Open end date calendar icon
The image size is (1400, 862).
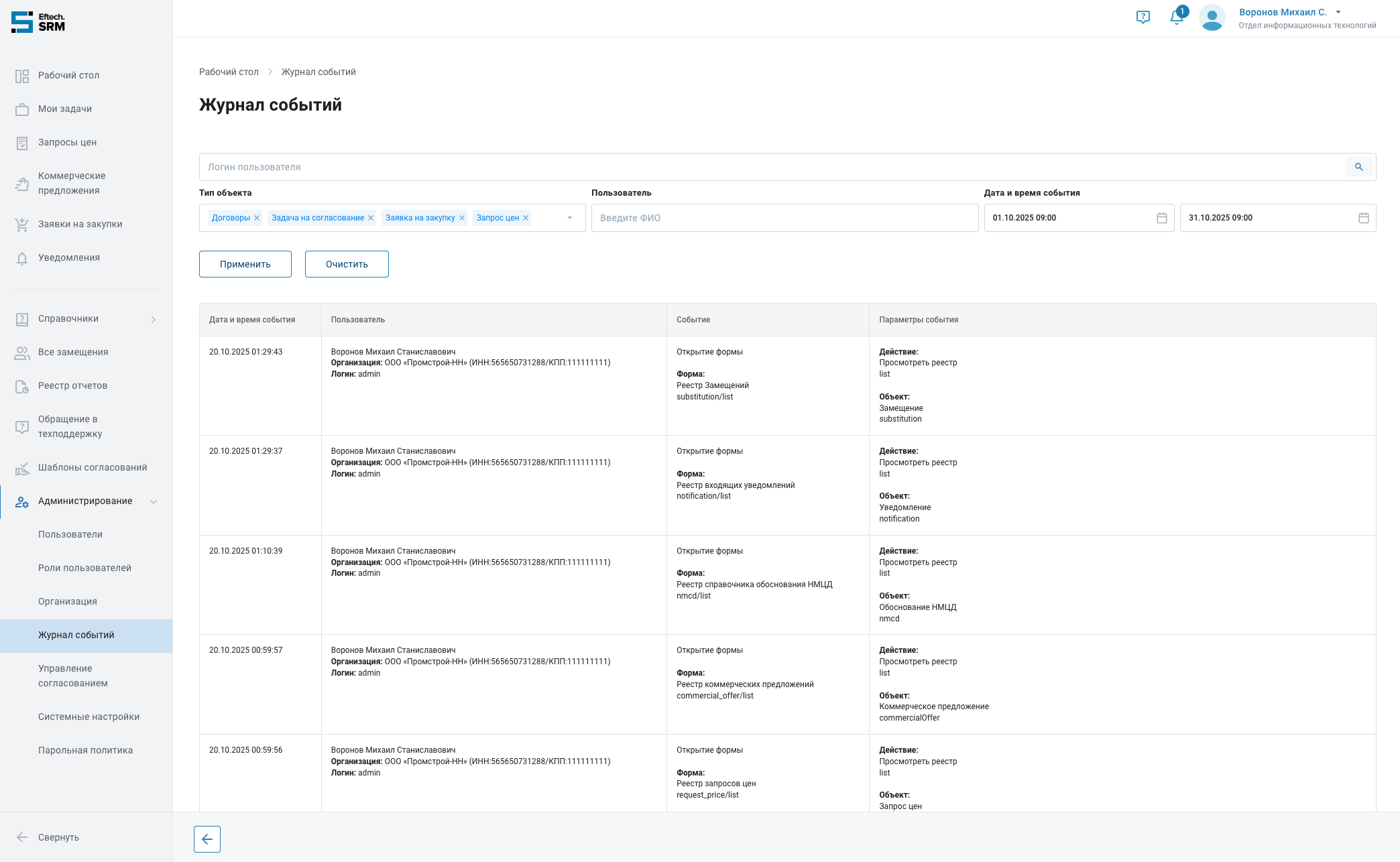point(1363,218)
